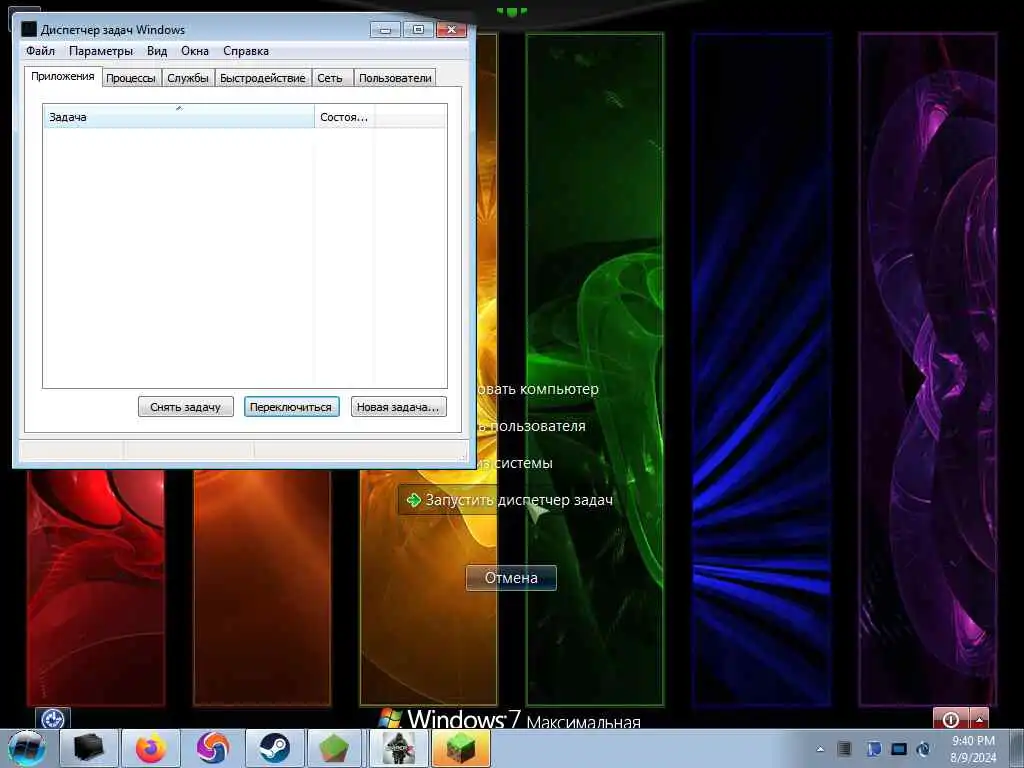The width and height of the screenshot is (1024, 768).
Task: Click Отмена on the security screen
Action: point(511,578)
